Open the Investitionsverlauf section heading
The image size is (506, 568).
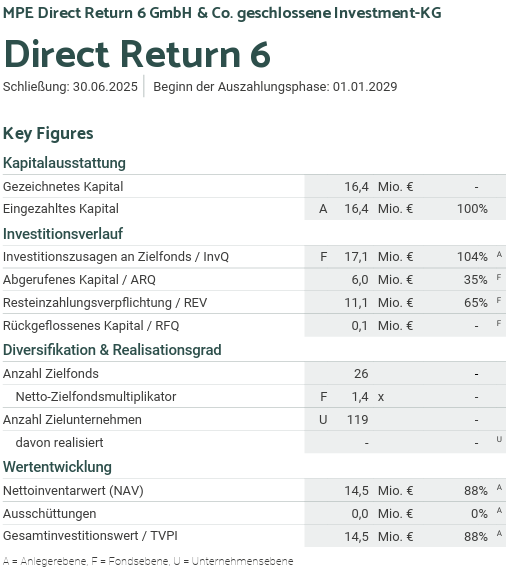63,234
